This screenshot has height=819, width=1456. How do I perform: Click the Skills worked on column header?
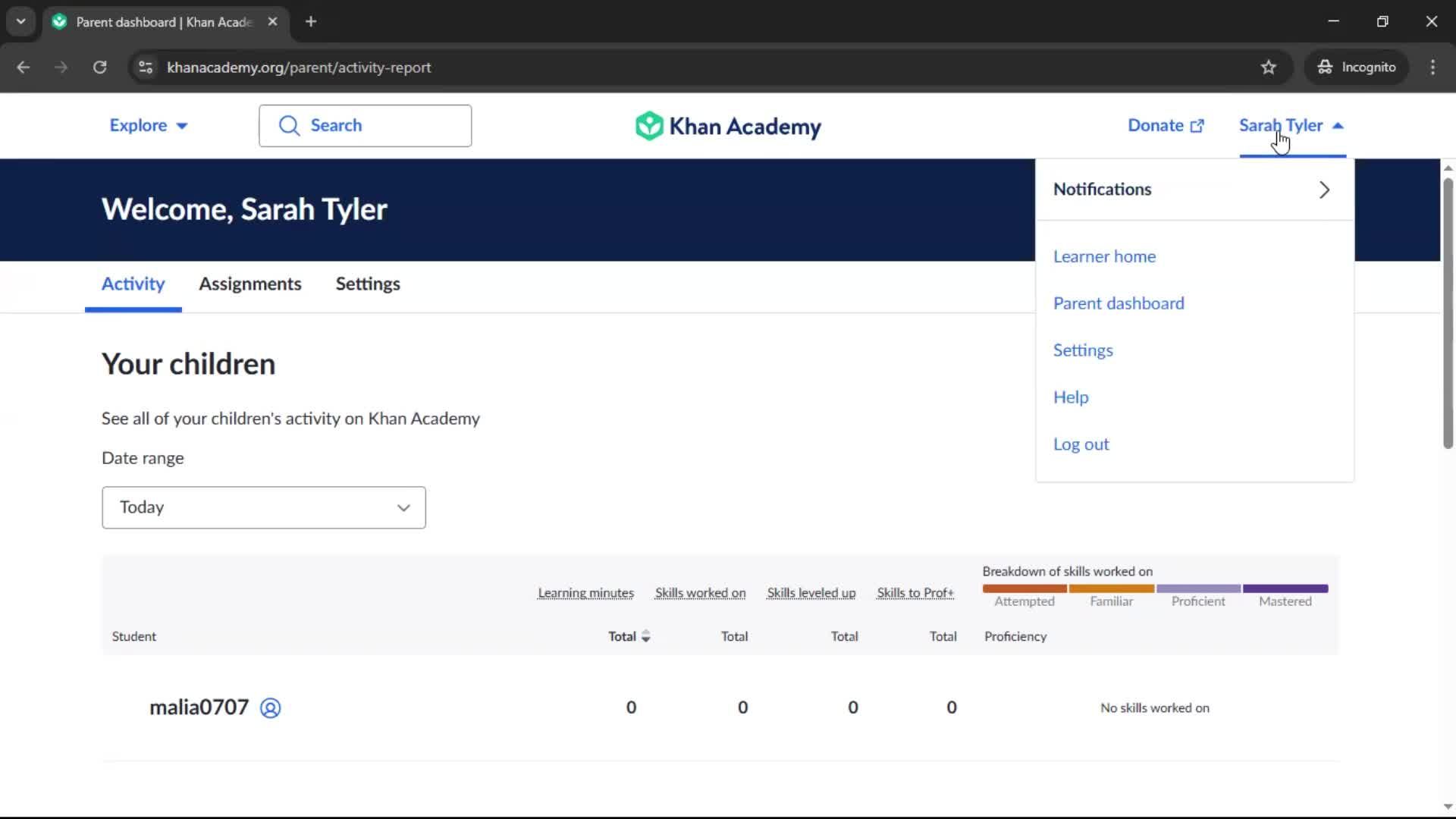click(x=700, y=593)
